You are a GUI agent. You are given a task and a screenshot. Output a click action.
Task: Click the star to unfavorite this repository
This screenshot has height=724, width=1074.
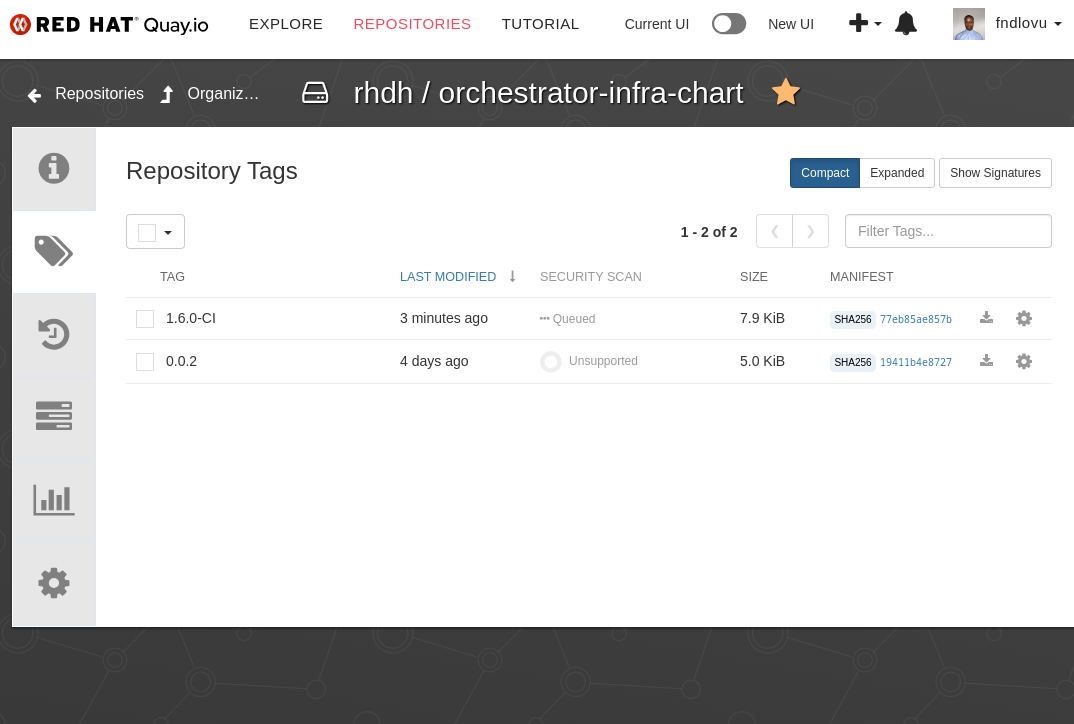tap(786, 92)
